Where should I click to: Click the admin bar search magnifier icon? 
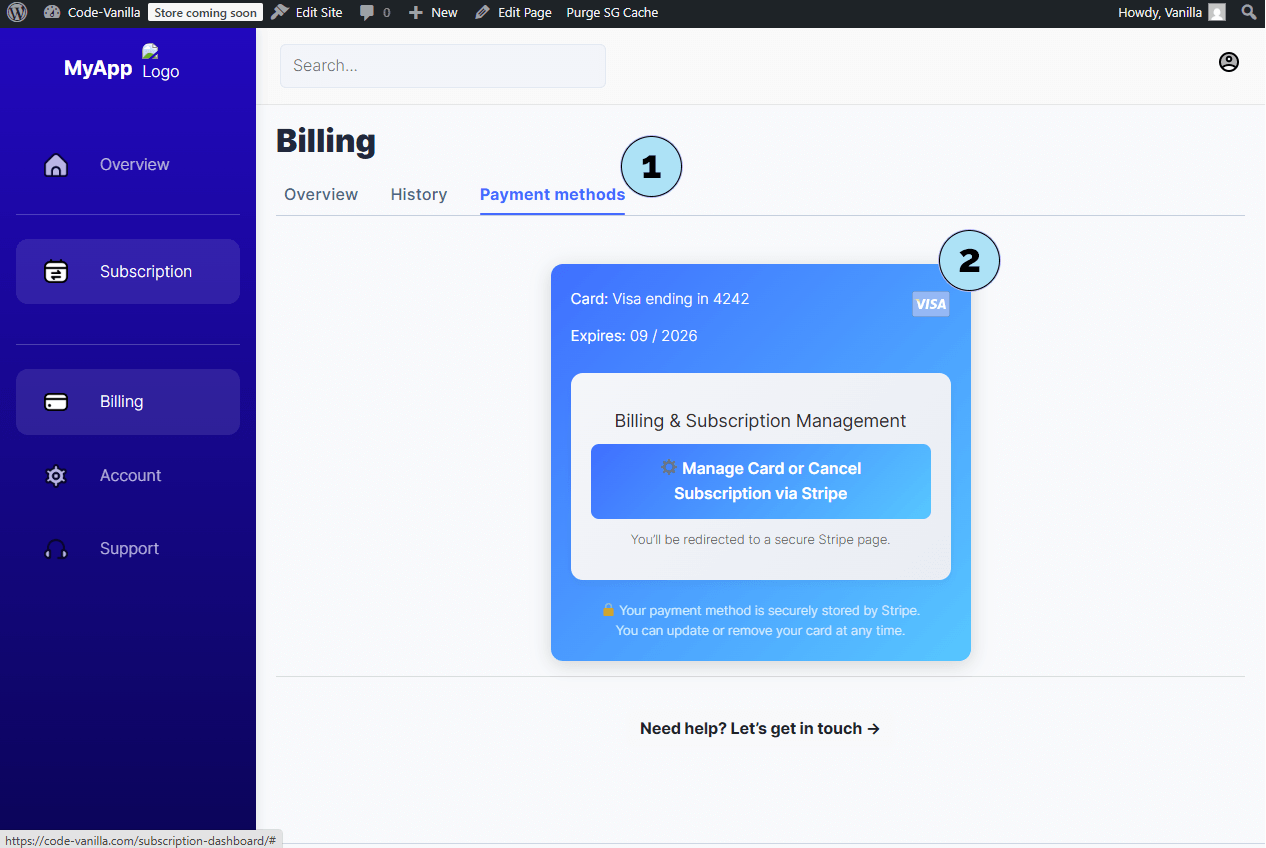pos(1248,12)
